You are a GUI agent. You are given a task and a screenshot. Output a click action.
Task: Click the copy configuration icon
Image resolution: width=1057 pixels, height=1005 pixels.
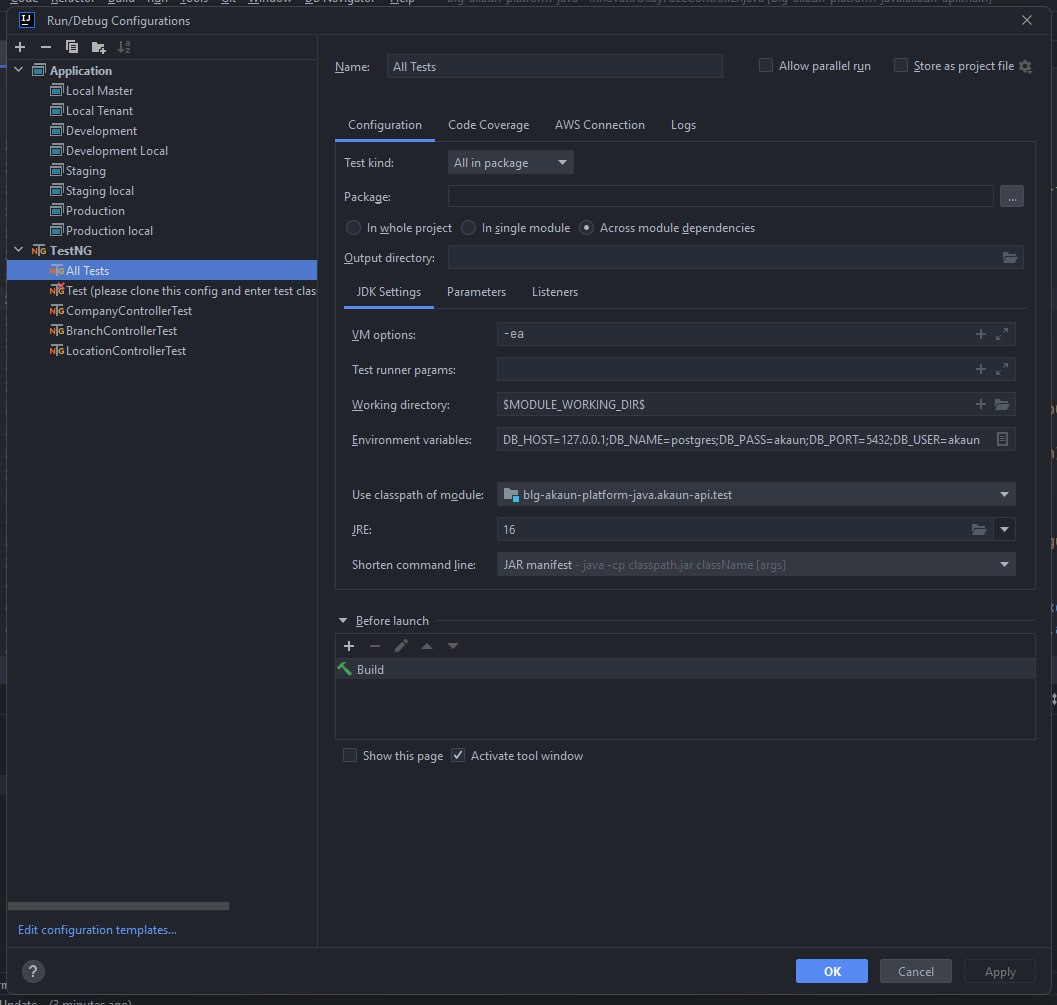point(72,47)
